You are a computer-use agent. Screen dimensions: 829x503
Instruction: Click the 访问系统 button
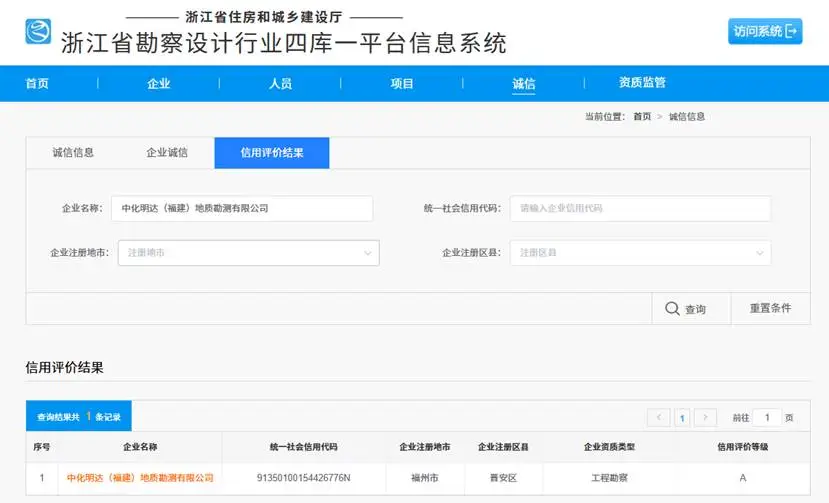765,31
